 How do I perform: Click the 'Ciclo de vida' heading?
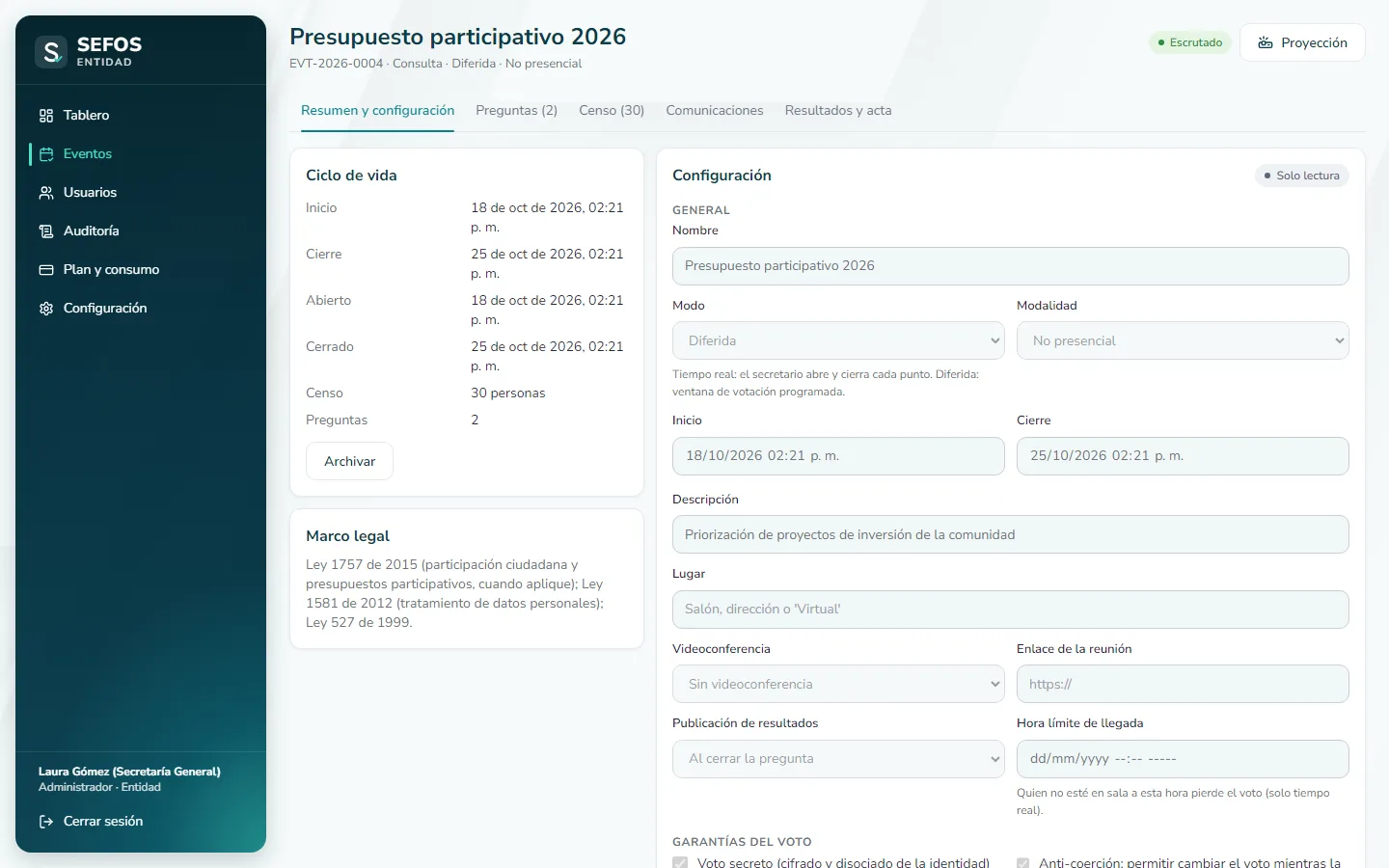click(351, 176)
